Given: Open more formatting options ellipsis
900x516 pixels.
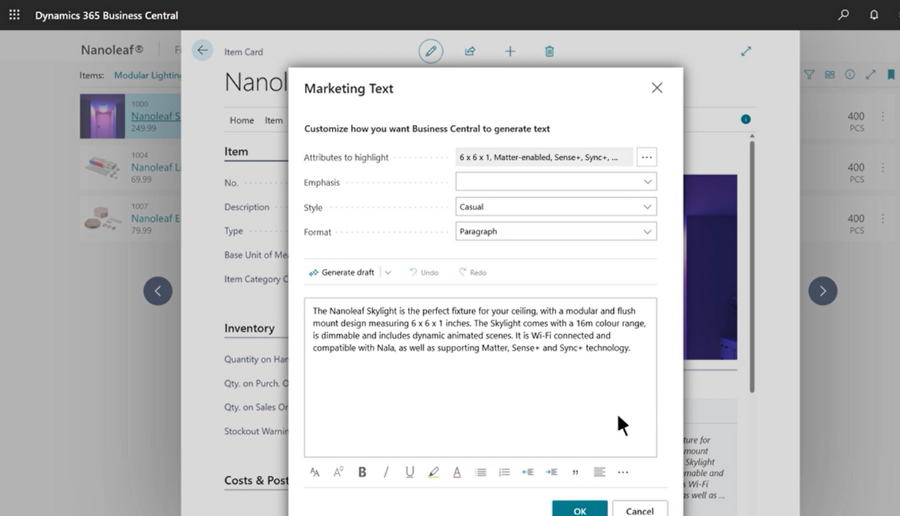Looking at the screenshot, I should click(x=623, y=472).
